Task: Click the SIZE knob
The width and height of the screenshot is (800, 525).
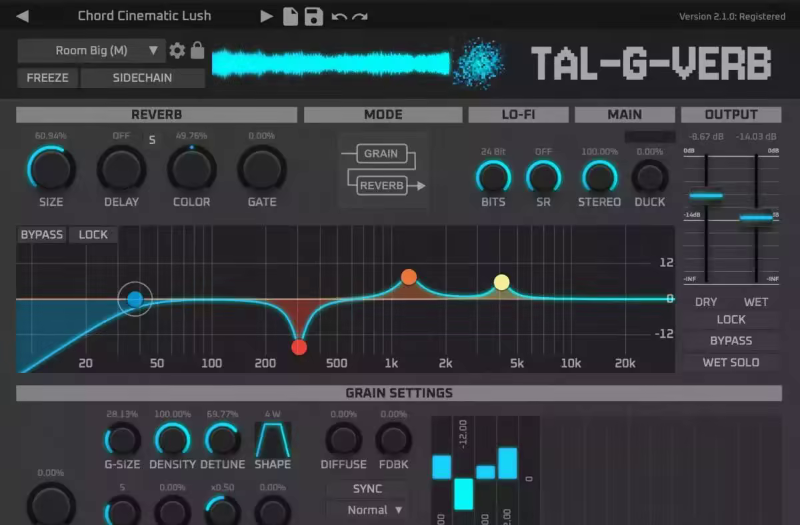Action: [51, 169]
